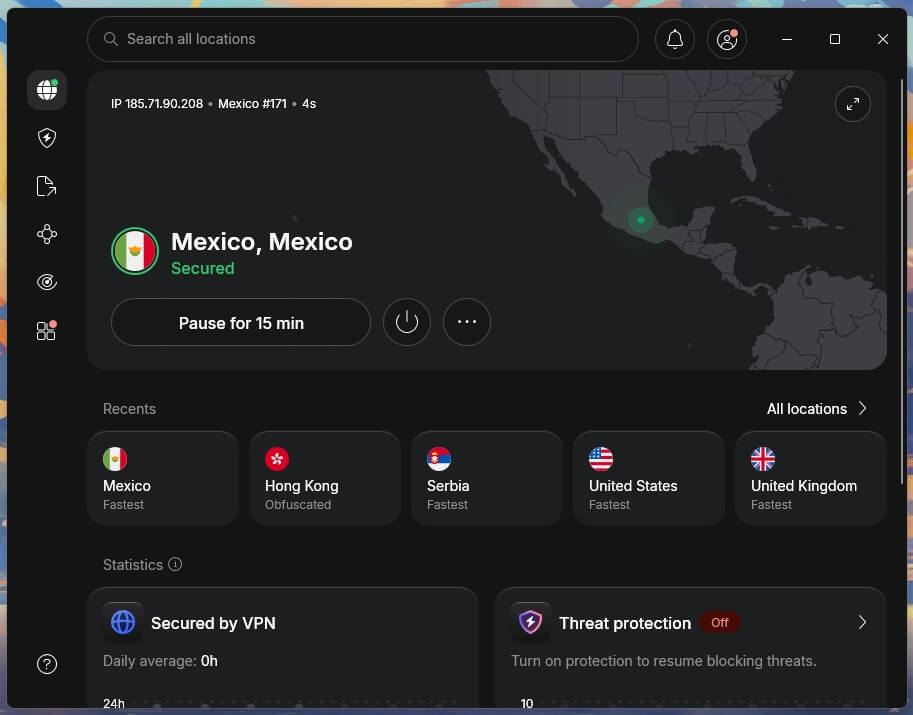Open the three-dot more options button
Screen dimensions: 913x715
(466, 322)
